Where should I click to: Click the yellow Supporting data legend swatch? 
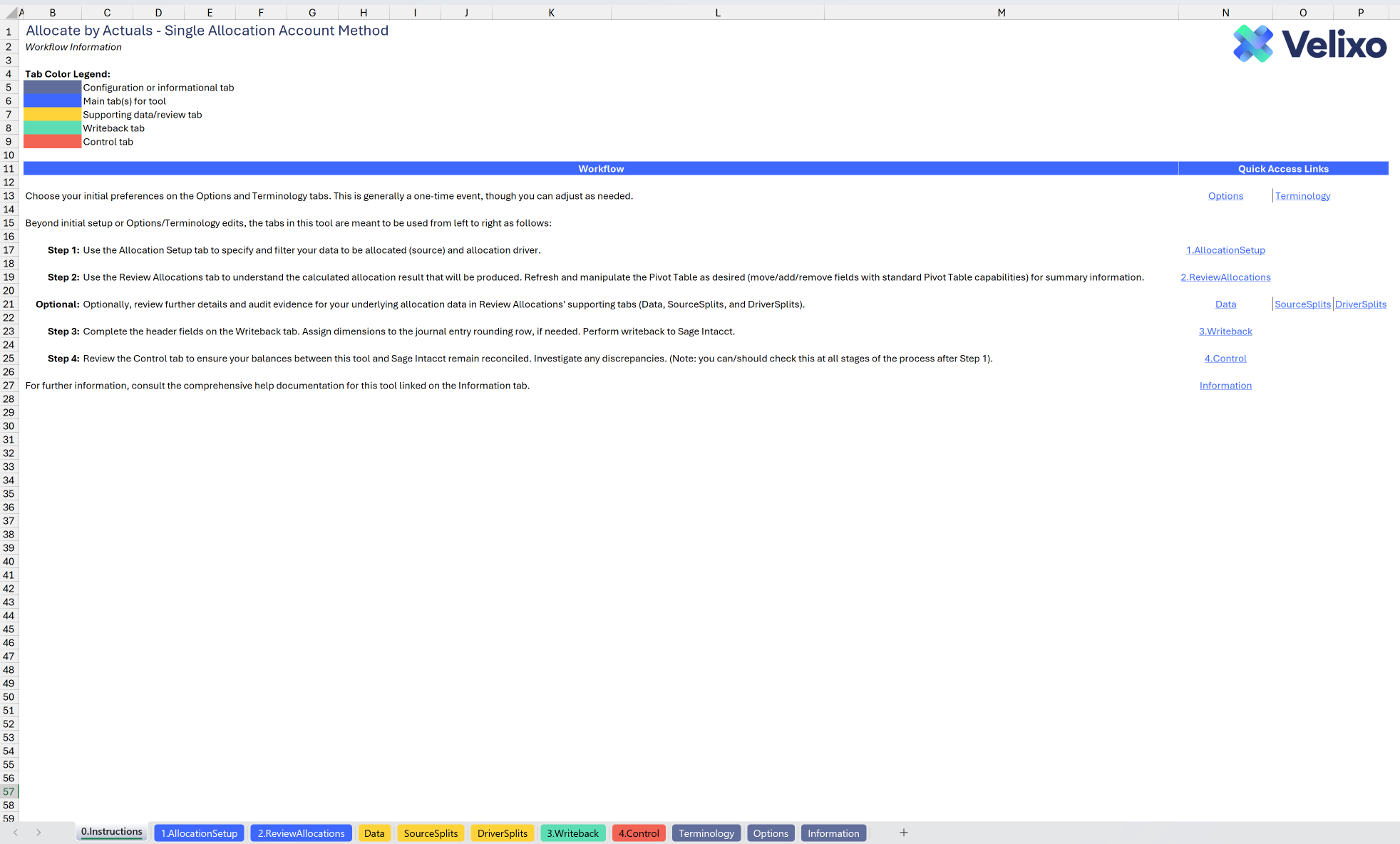[x=52, y=115]
